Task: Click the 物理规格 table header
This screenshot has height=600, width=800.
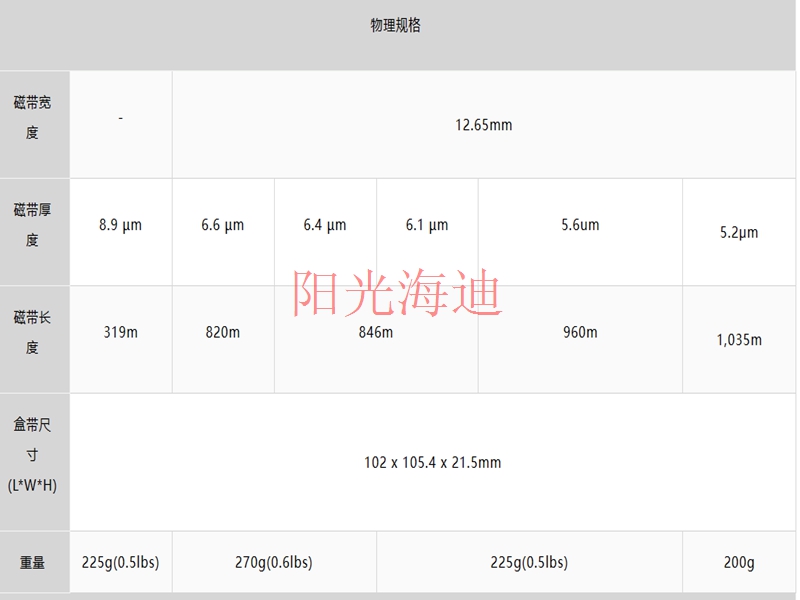Action: [x=396, y=26]
